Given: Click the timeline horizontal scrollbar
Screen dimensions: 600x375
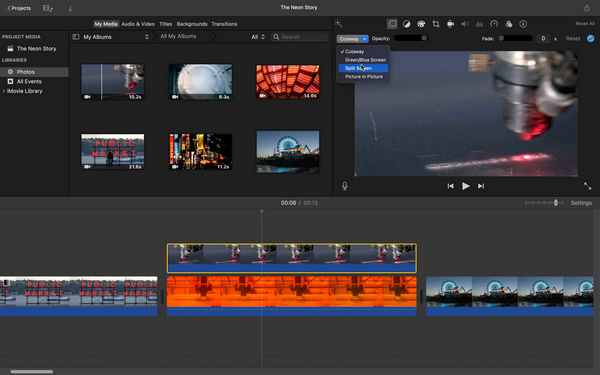Looking at the screenshot, I should coord(32,372).
